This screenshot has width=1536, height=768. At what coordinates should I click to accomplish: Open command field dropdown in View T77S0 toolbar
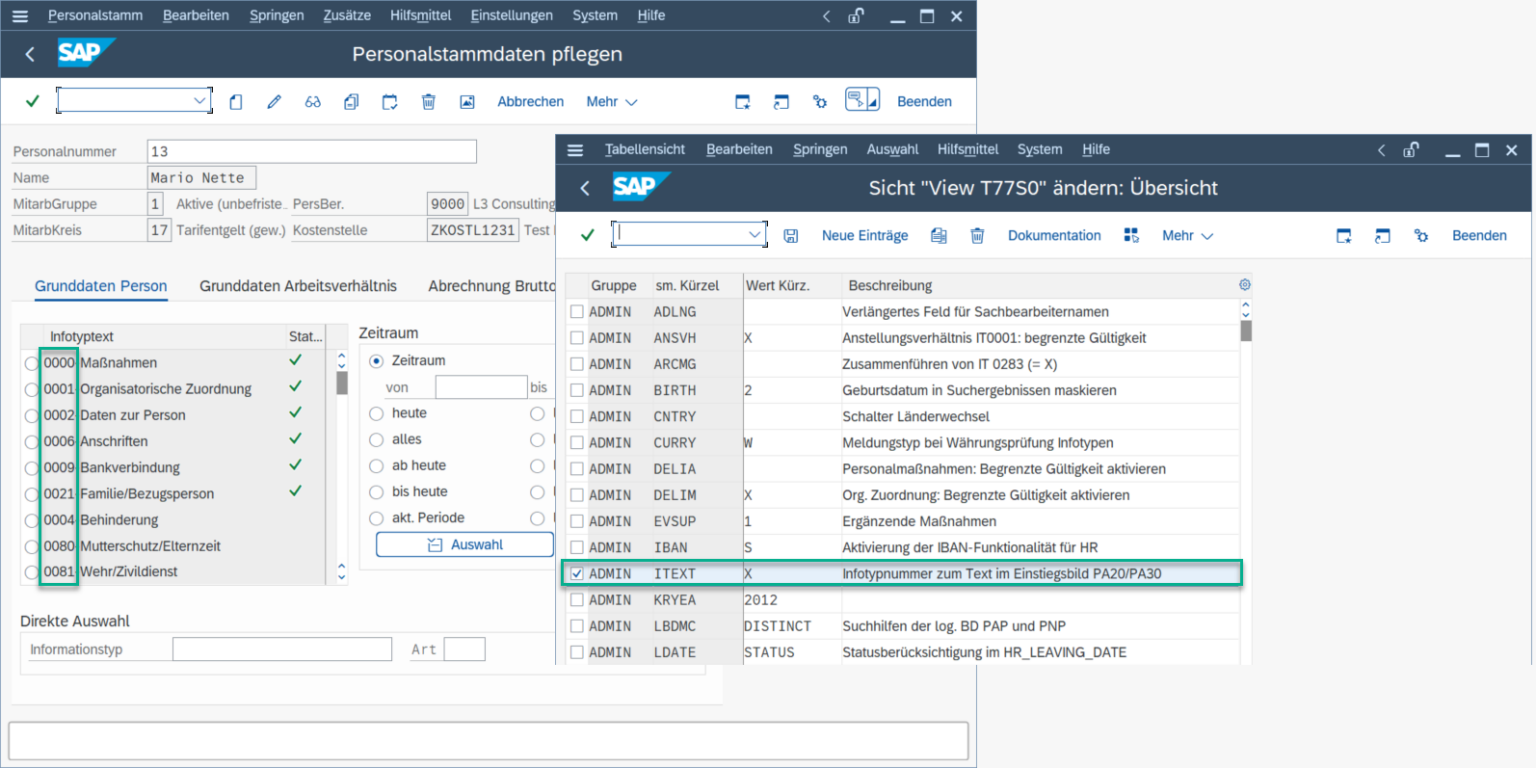click(x=754, y=235)
